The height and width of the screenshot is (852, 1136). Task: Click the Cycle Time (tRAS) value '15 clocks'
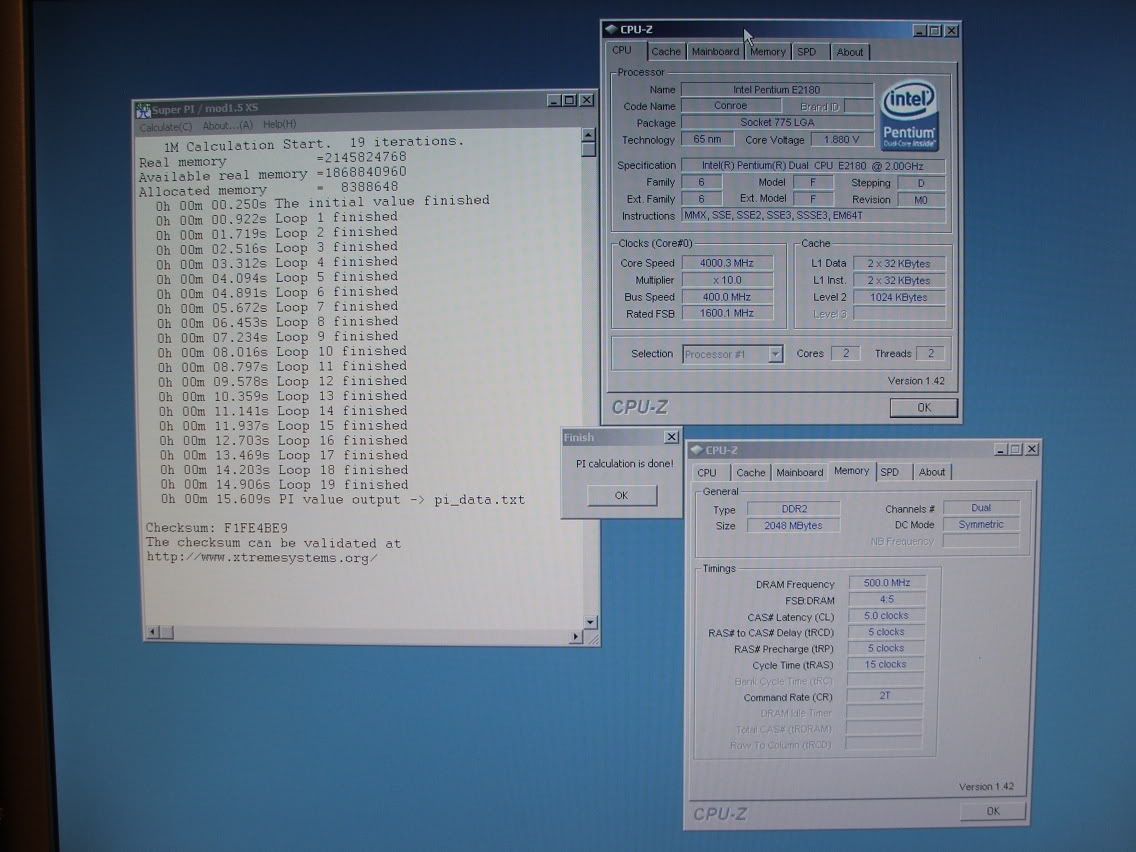pyautogui.click(x=885, y=664)
